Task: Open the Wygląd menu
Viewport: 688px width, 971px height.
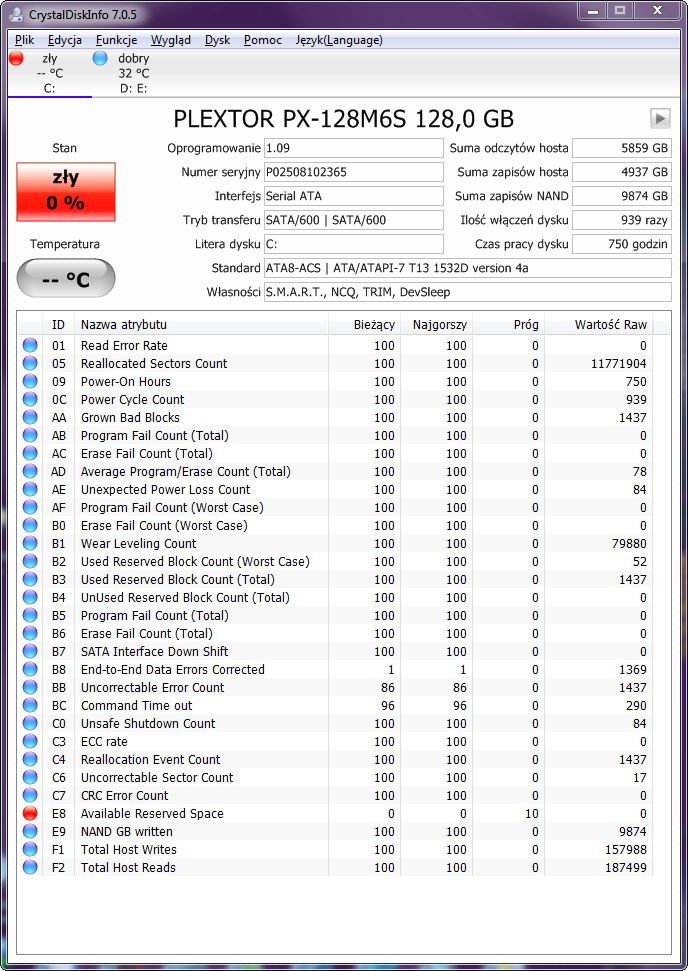Action: [171, 40]
